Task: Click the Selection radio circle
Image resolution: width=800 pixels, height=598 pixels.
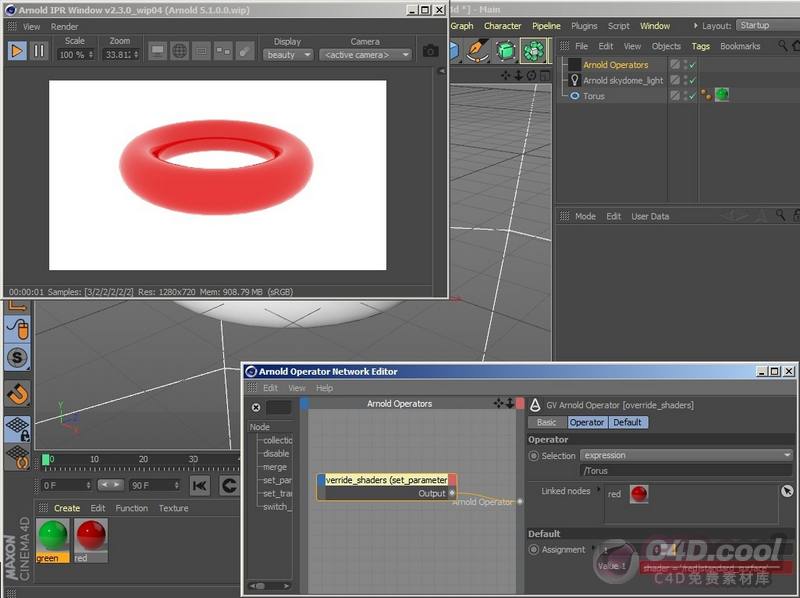Action: tap(534, 456)
